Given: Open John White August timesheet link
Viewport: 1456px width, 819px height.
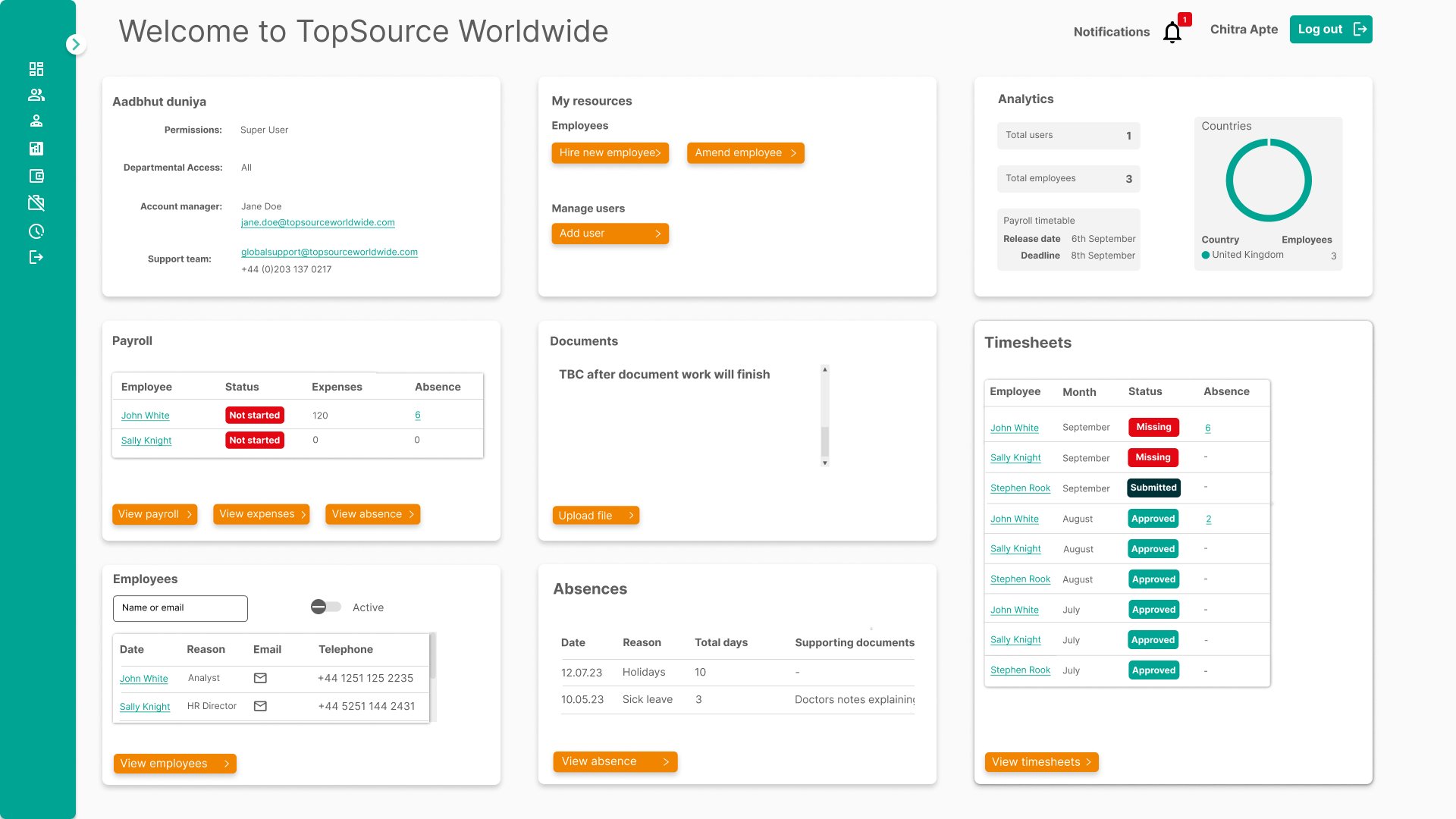Looking at the screenshot, I should pyautogui.click(x=1015, y=519).
